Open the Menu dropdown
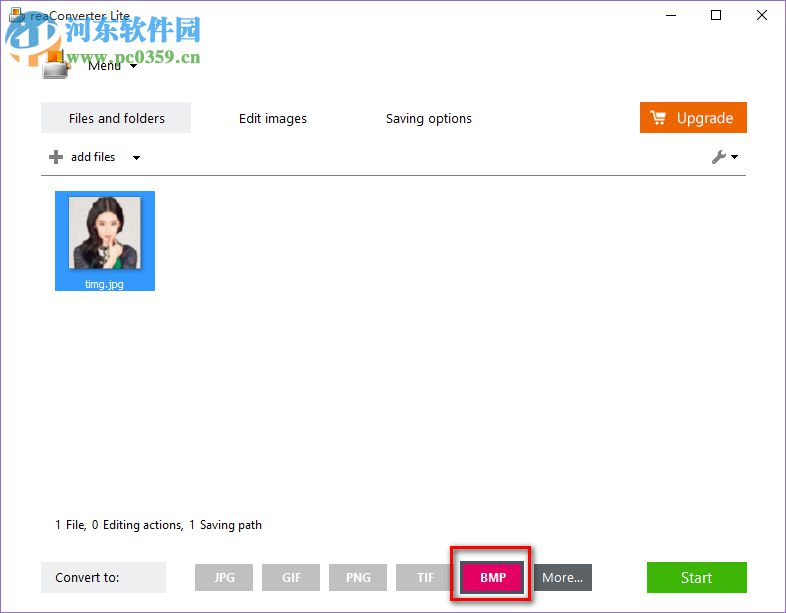Viewport: 786px width, 613px height. (x=112, y=66)
